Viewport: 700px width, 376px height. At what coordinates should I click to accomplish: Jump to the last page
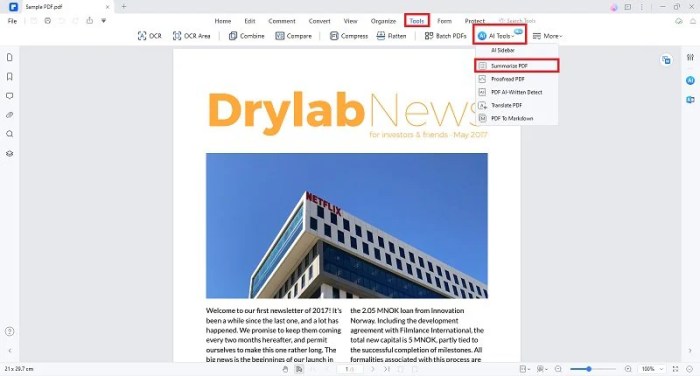point(387,369)
